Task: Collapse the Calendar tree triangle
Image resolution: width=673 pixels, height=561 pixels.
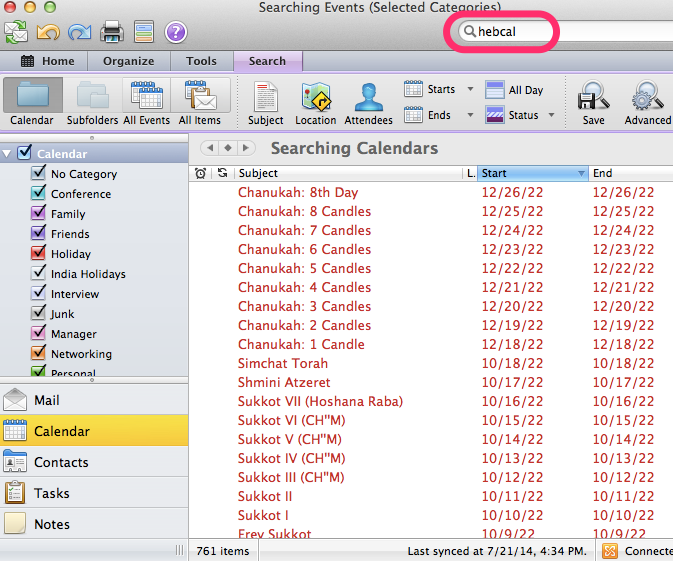Action: 6,154
